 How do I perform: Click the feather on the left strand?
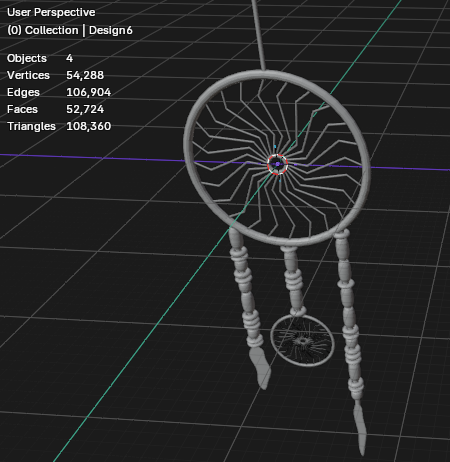(x=261, y=367)
